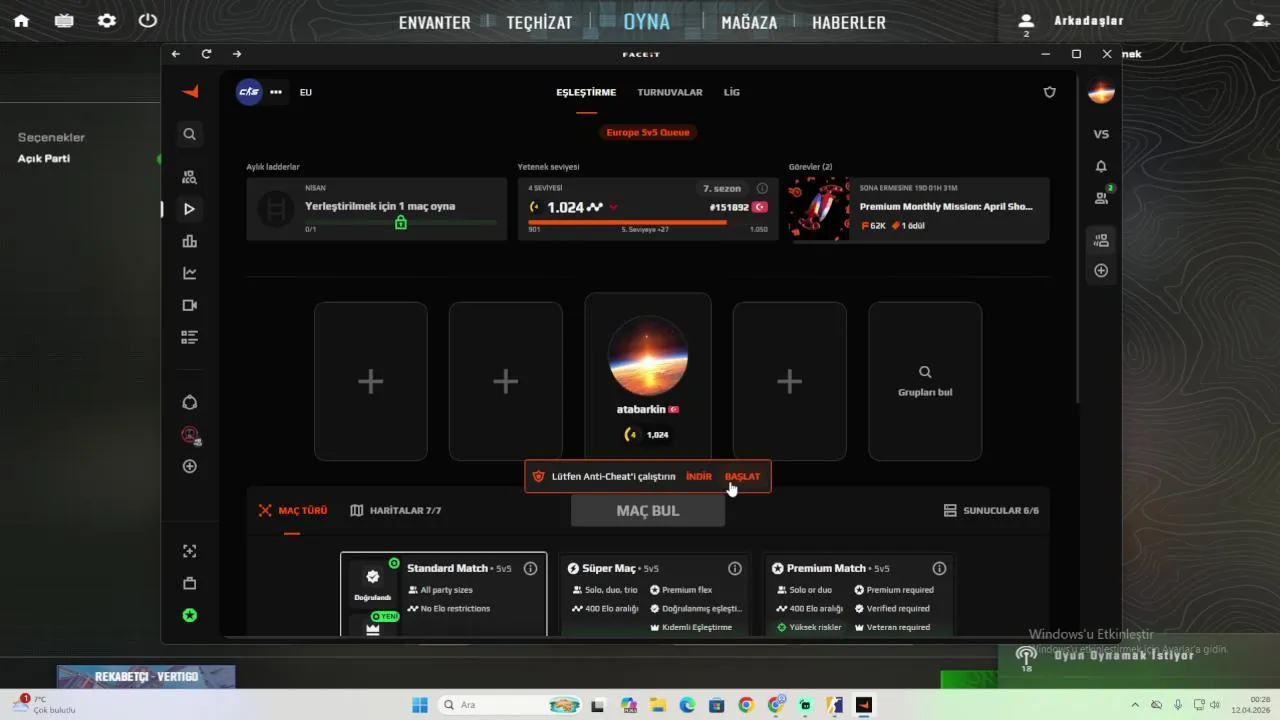Image resolution: width=1280 pixels, height=720 pixels.
Task: Open the MAĞAZA tab in the CS2 menu
Action: coord(749,22)
